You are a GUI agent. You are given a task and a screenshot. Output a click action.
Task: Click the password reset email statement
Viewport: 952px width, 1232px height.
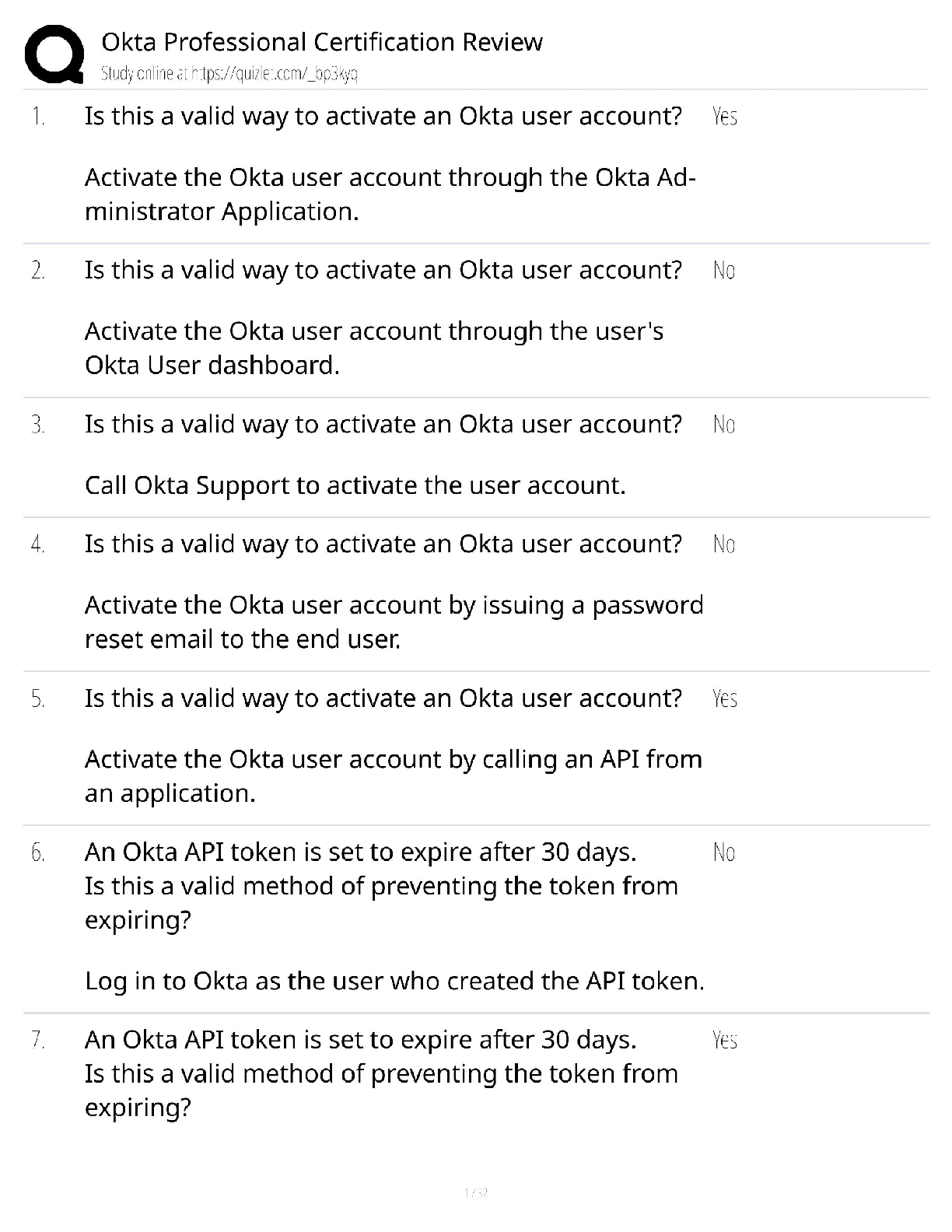[x=394, y=622]
